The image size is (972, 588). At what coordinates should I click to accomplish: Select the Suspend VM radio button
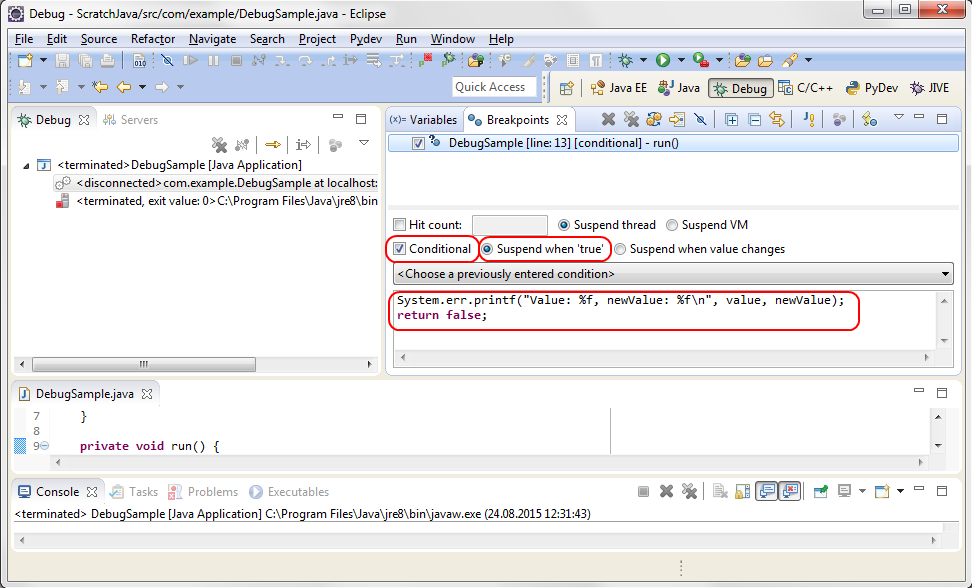[672, 225]
